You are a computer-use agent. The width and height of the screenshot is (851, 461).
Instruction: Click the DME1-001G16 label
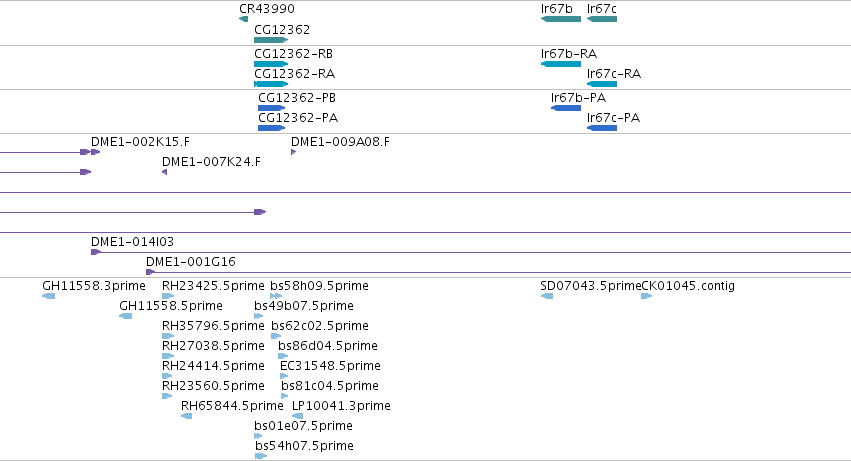coord(191,262)
